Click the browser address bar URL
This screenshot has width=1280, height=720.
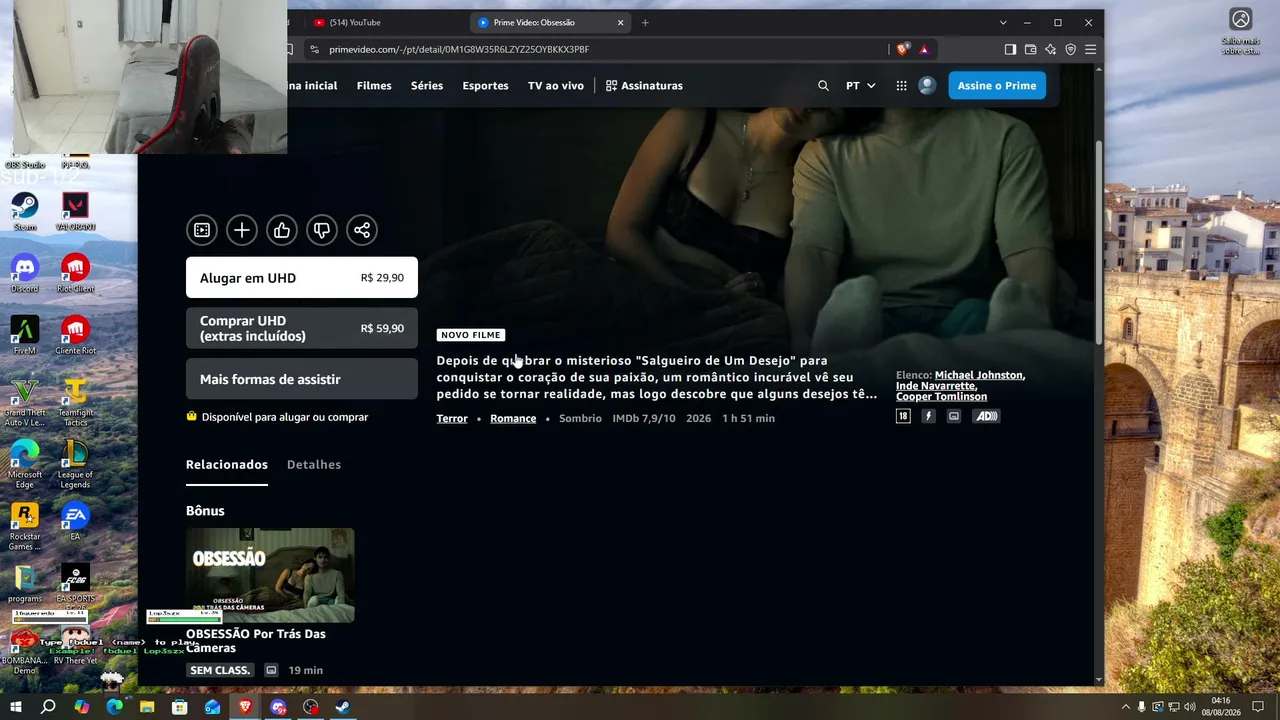pos(459,49)
